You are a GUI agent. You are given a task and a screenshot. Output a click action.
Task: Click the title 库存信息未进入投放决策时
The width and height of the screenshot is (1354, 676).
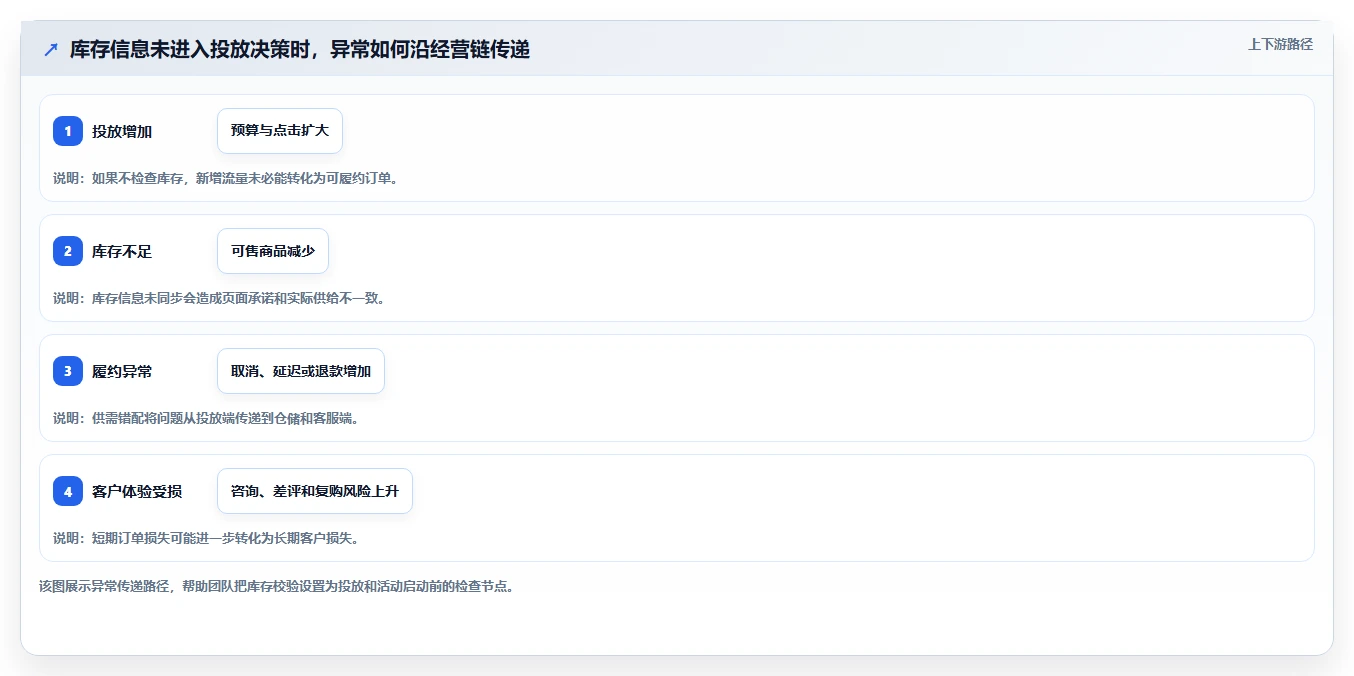point(300,49)
